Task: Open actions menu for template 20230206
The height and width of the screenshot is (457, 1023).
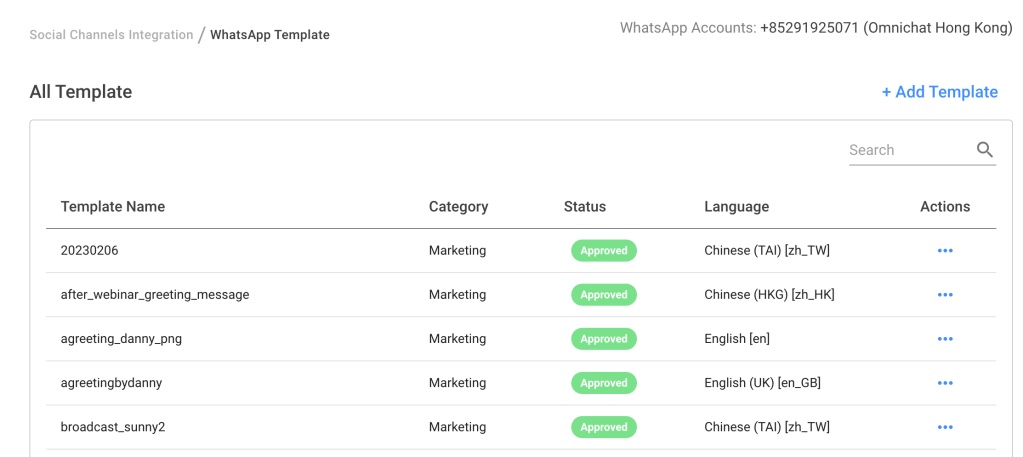Action: (945, 251)
